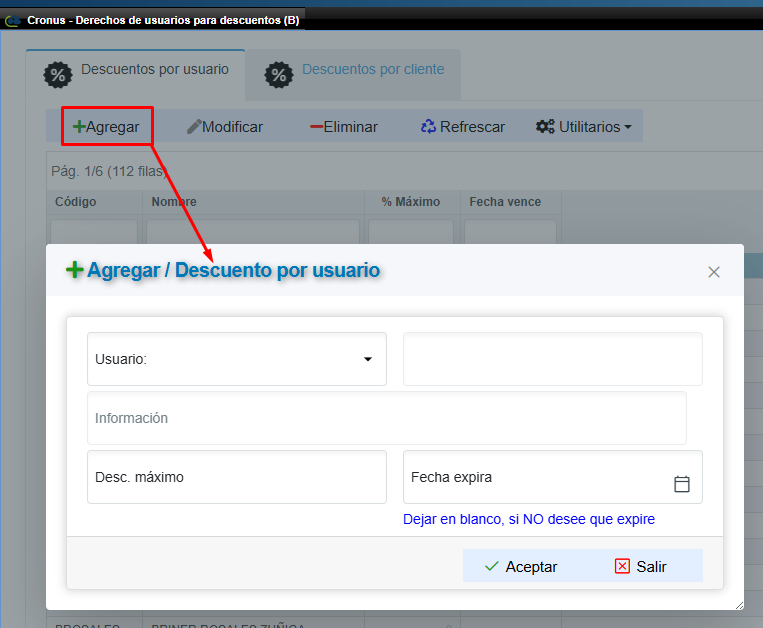The height and width of the screenshot is (628, 763).
Task: Switch to Descuentos por usuario tab
Action: click(x=135, y=75)
